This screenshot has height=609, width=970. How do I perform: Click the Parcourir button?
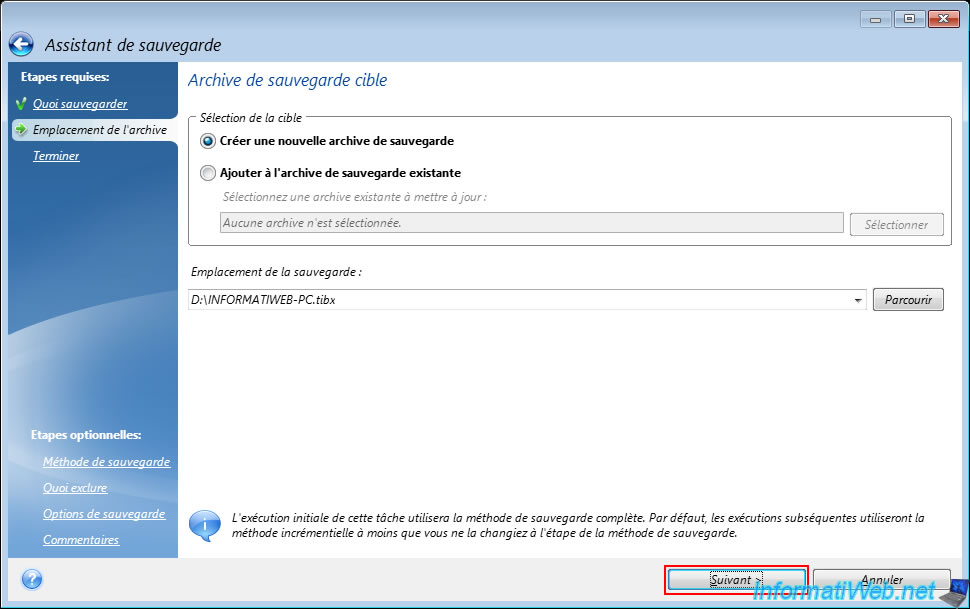pyautogui.click(x=908, y=300)
